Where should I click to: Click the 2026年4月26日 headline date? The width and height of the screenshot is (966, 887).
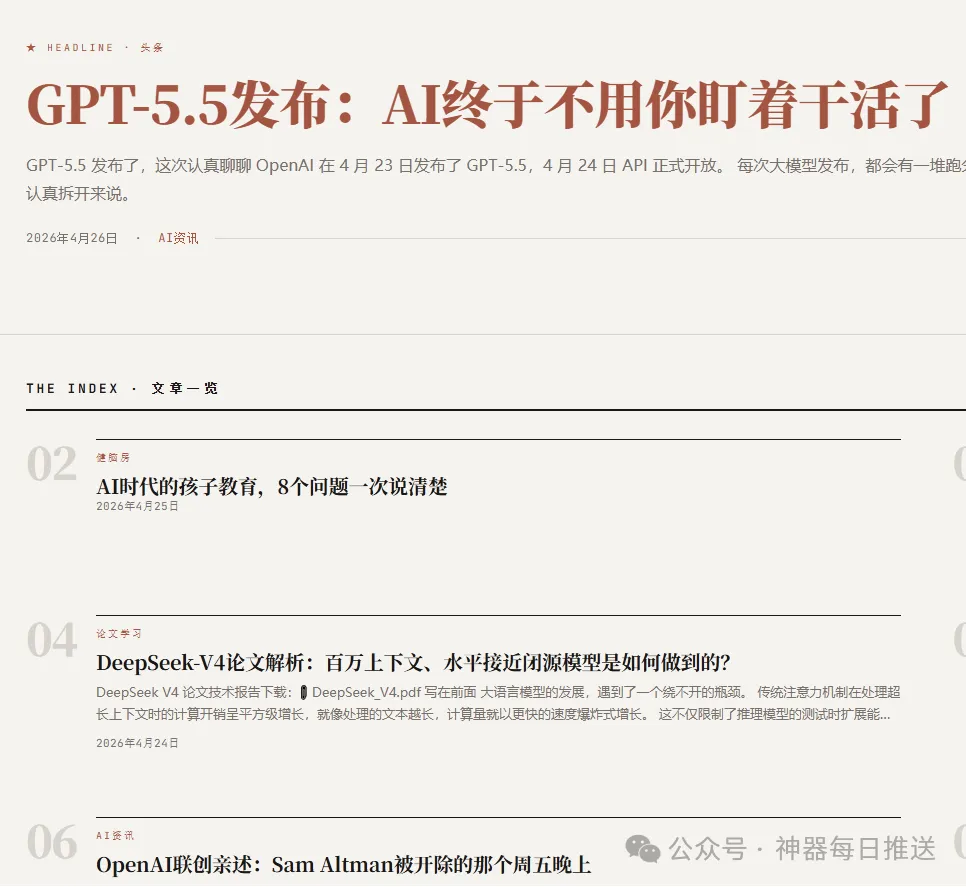71,238
